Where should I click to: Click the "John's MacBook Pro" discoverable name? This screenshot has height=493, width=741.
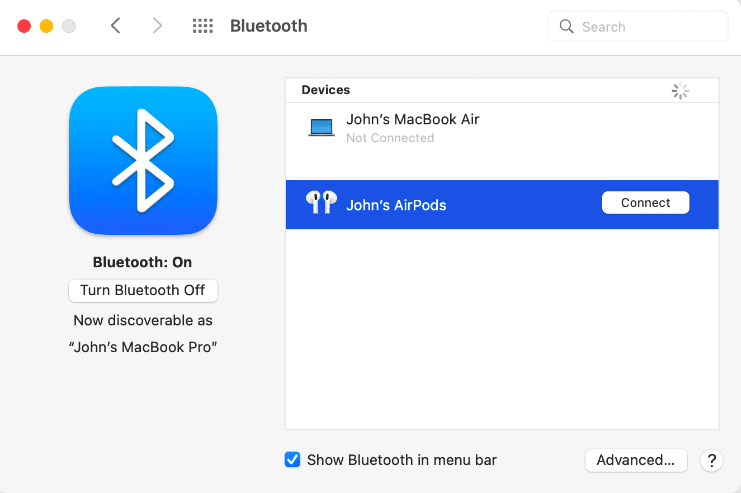point(143,347)
